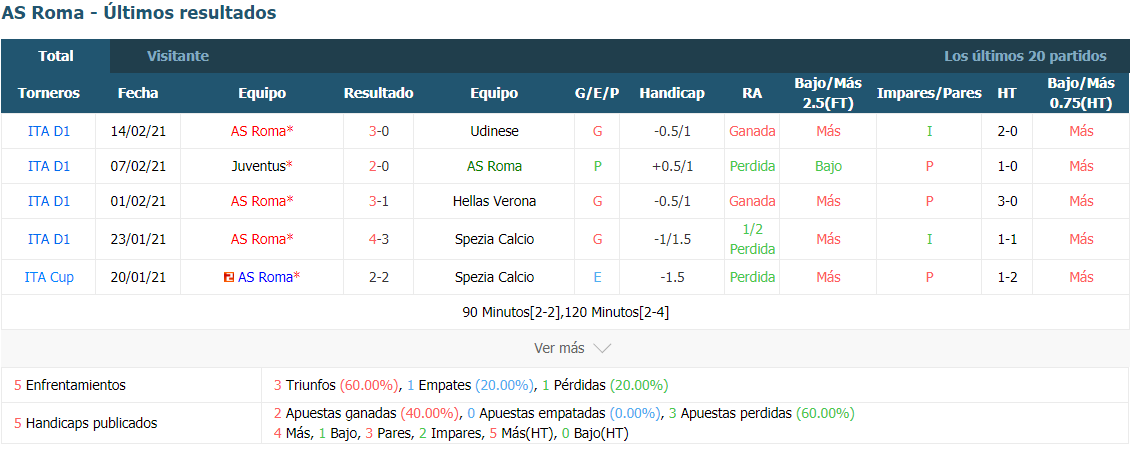1136x451 pixels.
Task: Click the Handicap column header
Action: point(672,93)
